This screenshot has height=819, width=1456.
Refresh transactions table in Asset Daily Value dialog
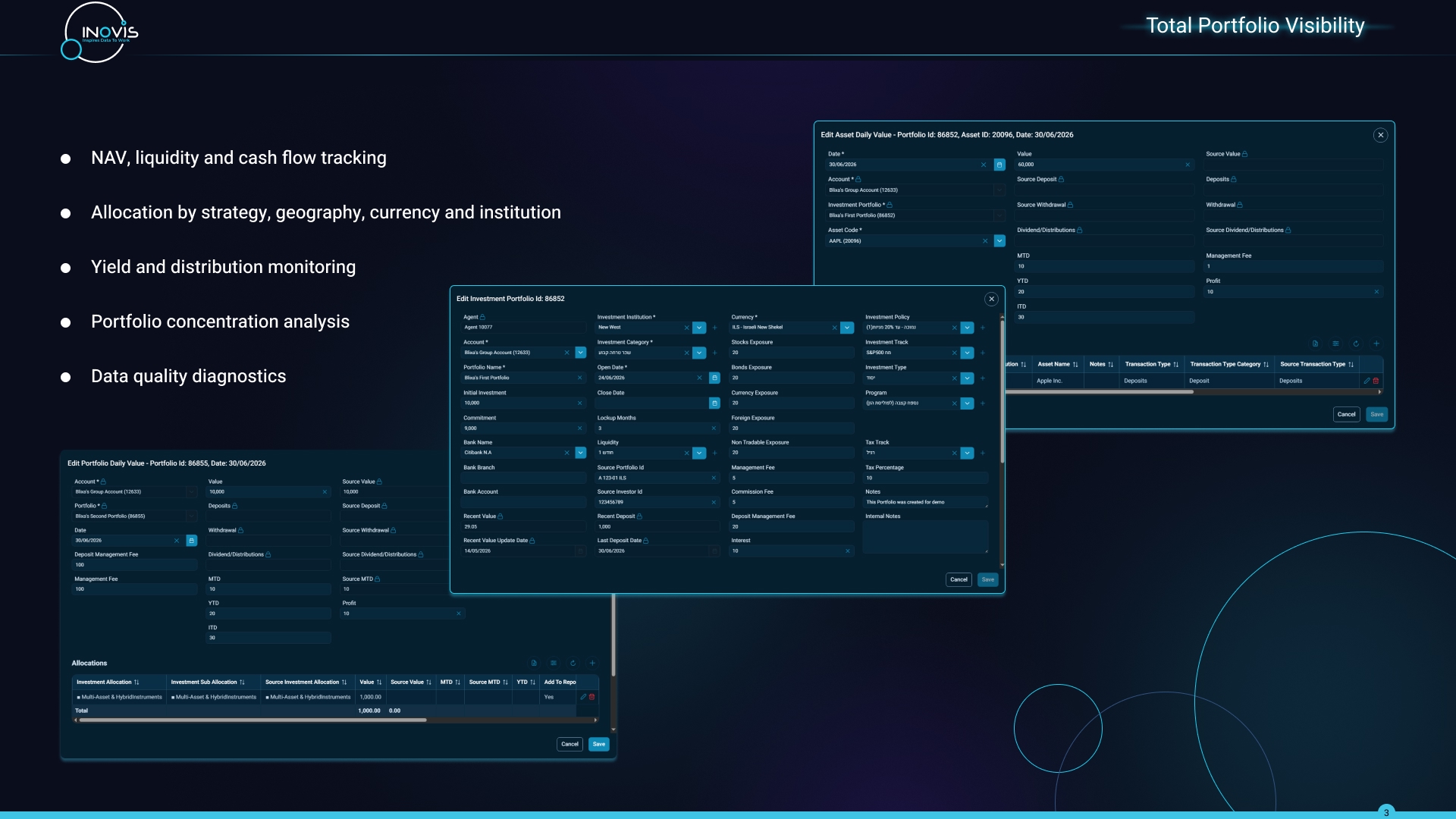coord(1356,344)
